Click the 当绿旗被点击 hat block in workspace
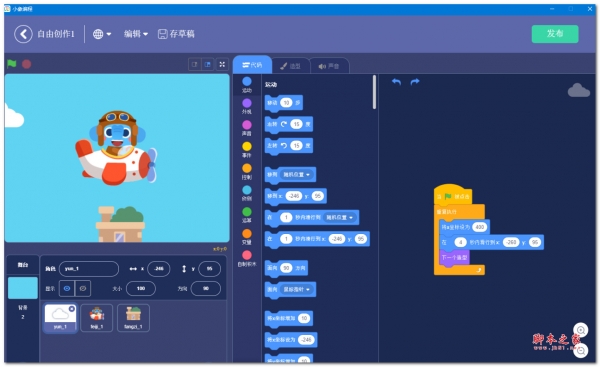Viewport: 600px width, 367px height. (x=453, y=196)
